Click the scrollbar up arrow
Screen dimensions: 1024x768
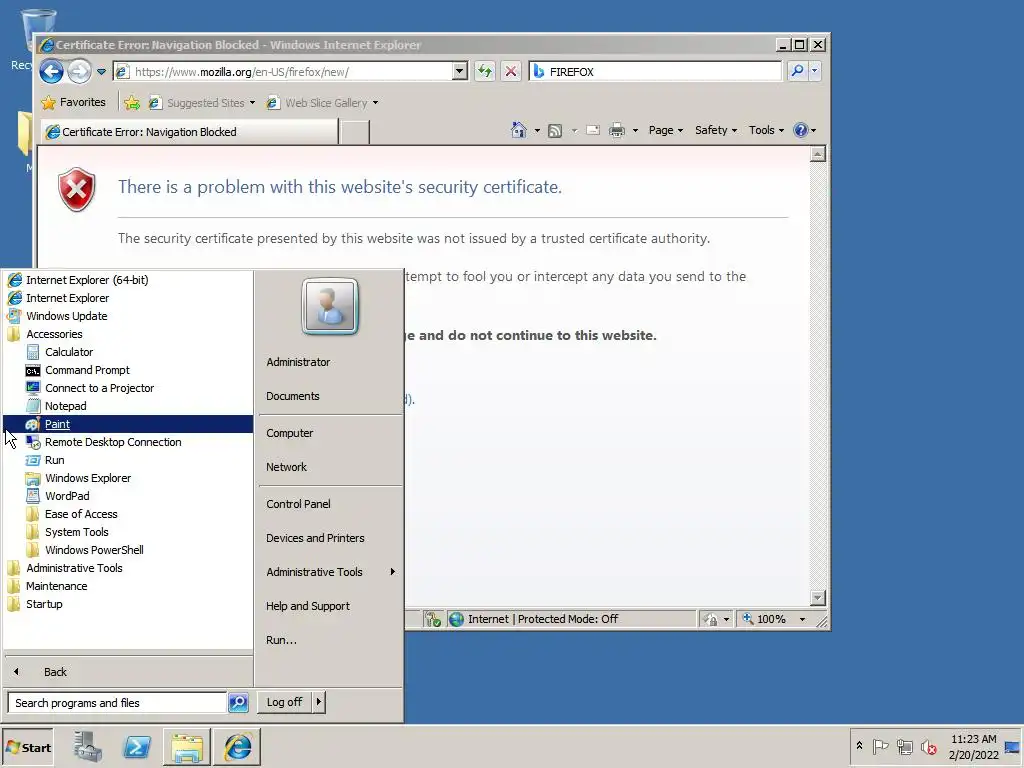818,154
